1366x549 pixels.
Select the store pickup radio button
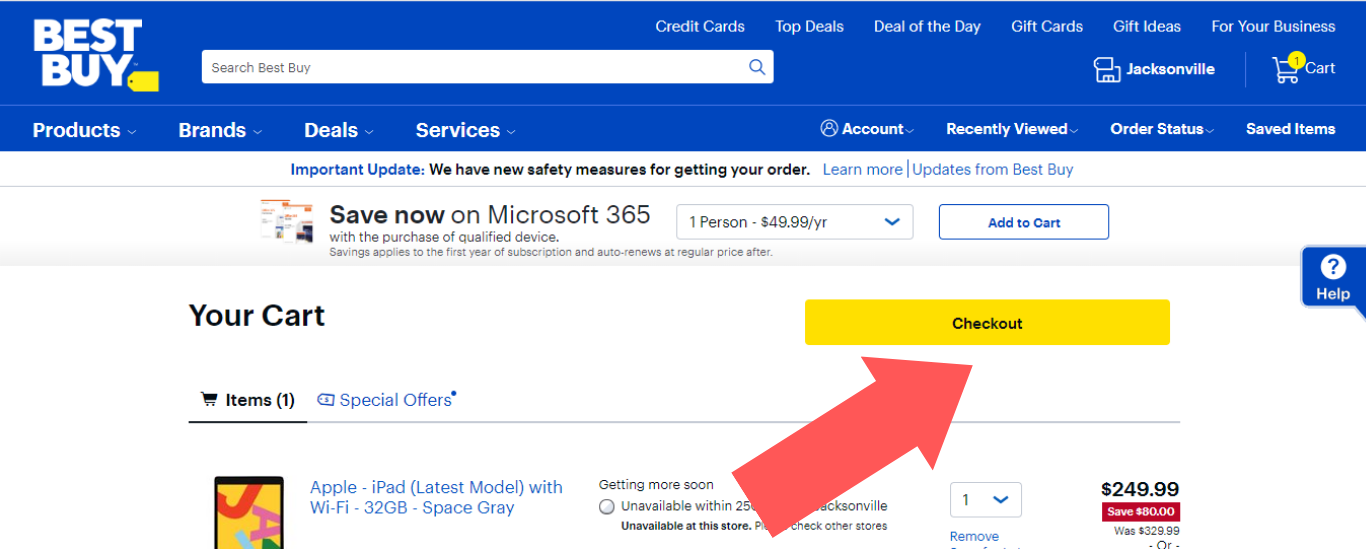point(607,507)
